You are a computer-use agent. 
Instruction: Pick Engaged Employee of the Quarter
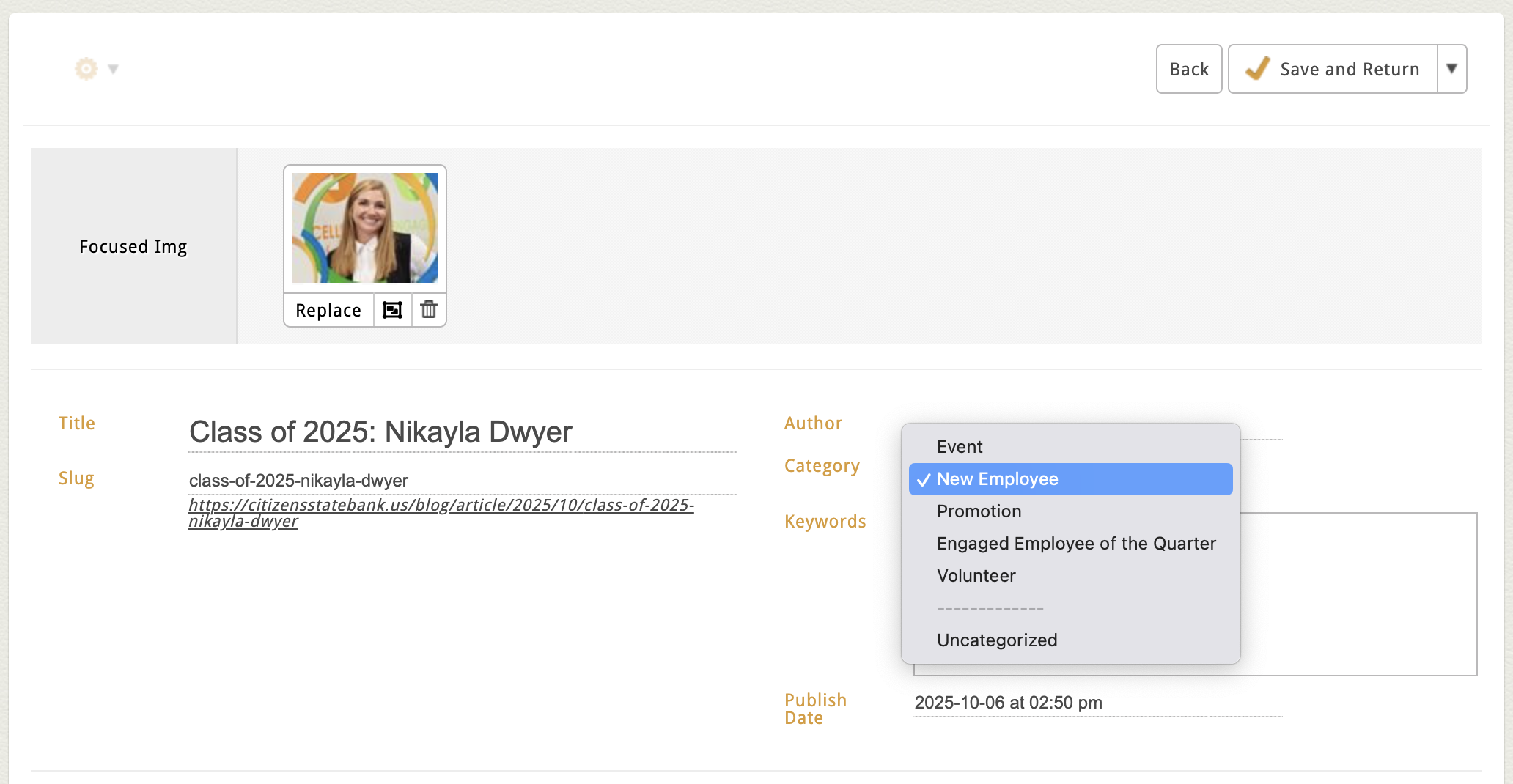[x=1075, y=544]
